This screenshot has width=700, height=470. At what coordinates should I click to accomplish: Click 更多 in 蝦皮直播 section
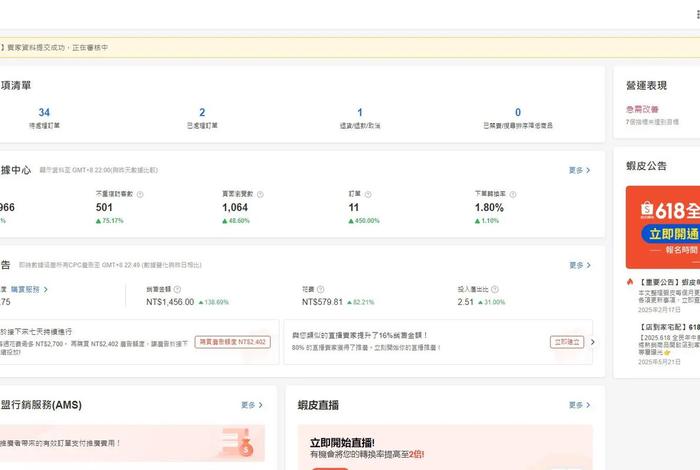tap(579, 405)
